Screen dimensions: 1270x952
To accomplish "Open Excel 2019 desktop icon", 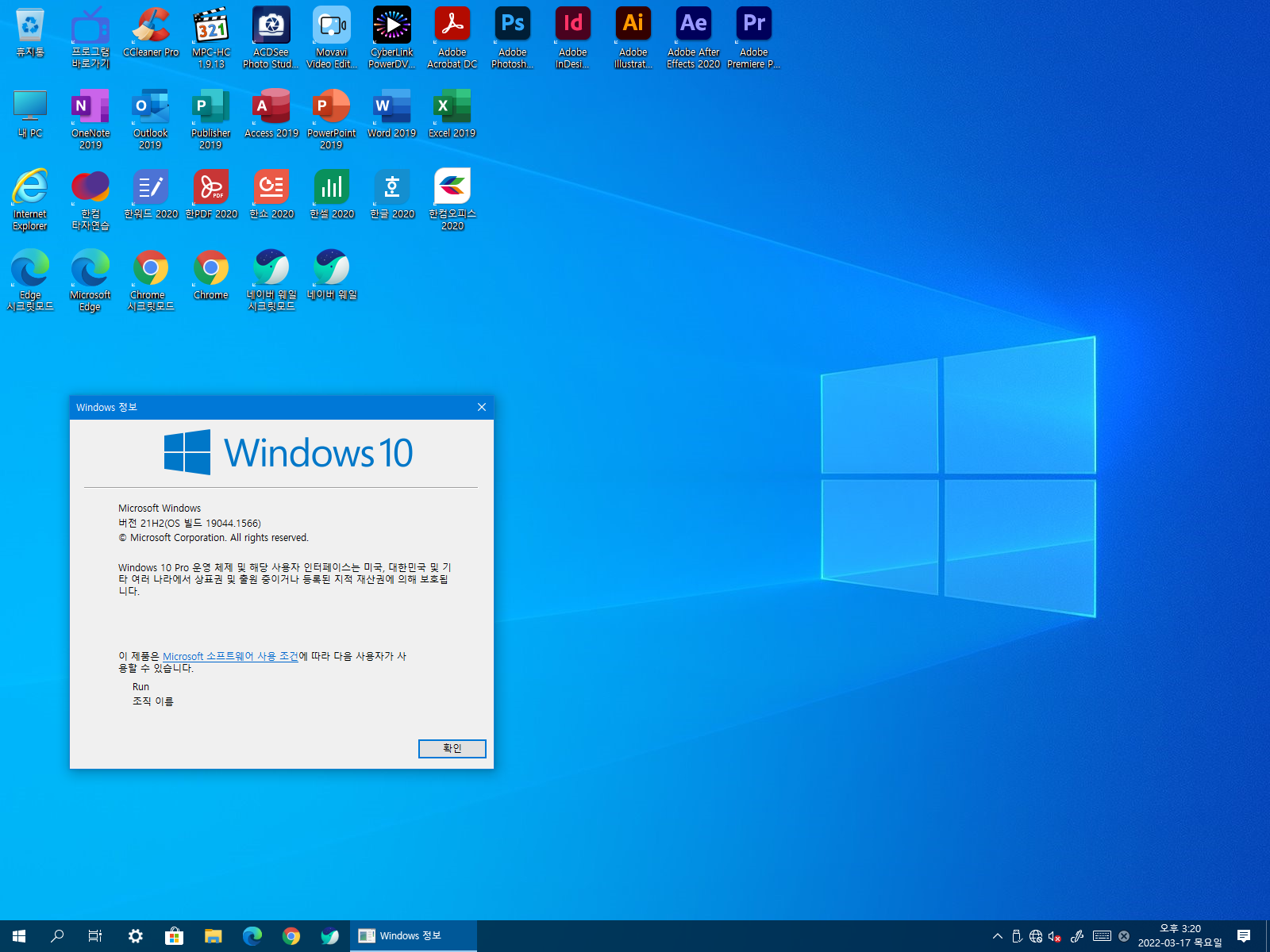I will click(x=452, y=113).
